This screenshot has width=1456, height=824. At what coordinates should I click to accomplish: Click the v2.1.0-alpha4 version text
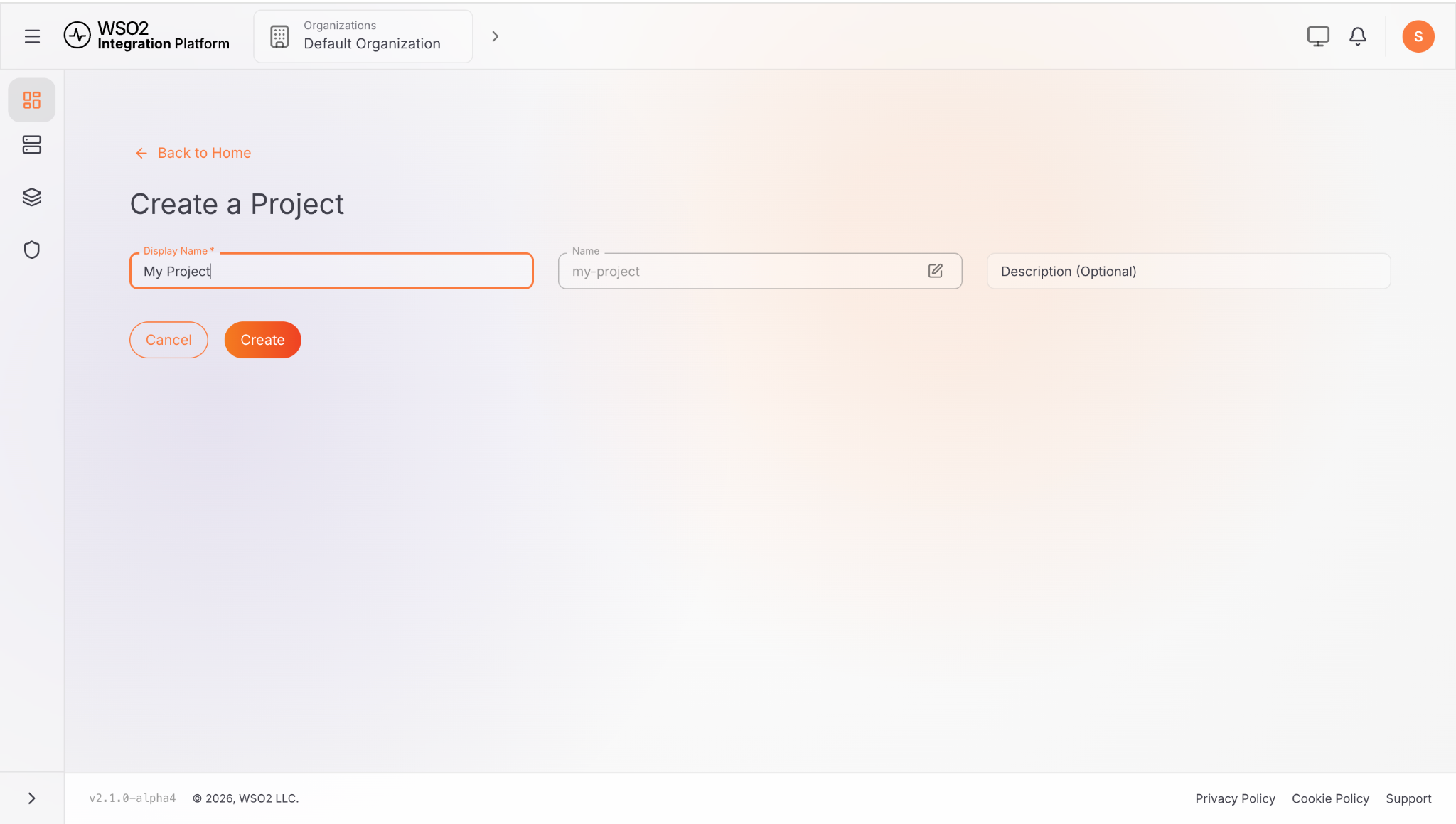point(132,798)
